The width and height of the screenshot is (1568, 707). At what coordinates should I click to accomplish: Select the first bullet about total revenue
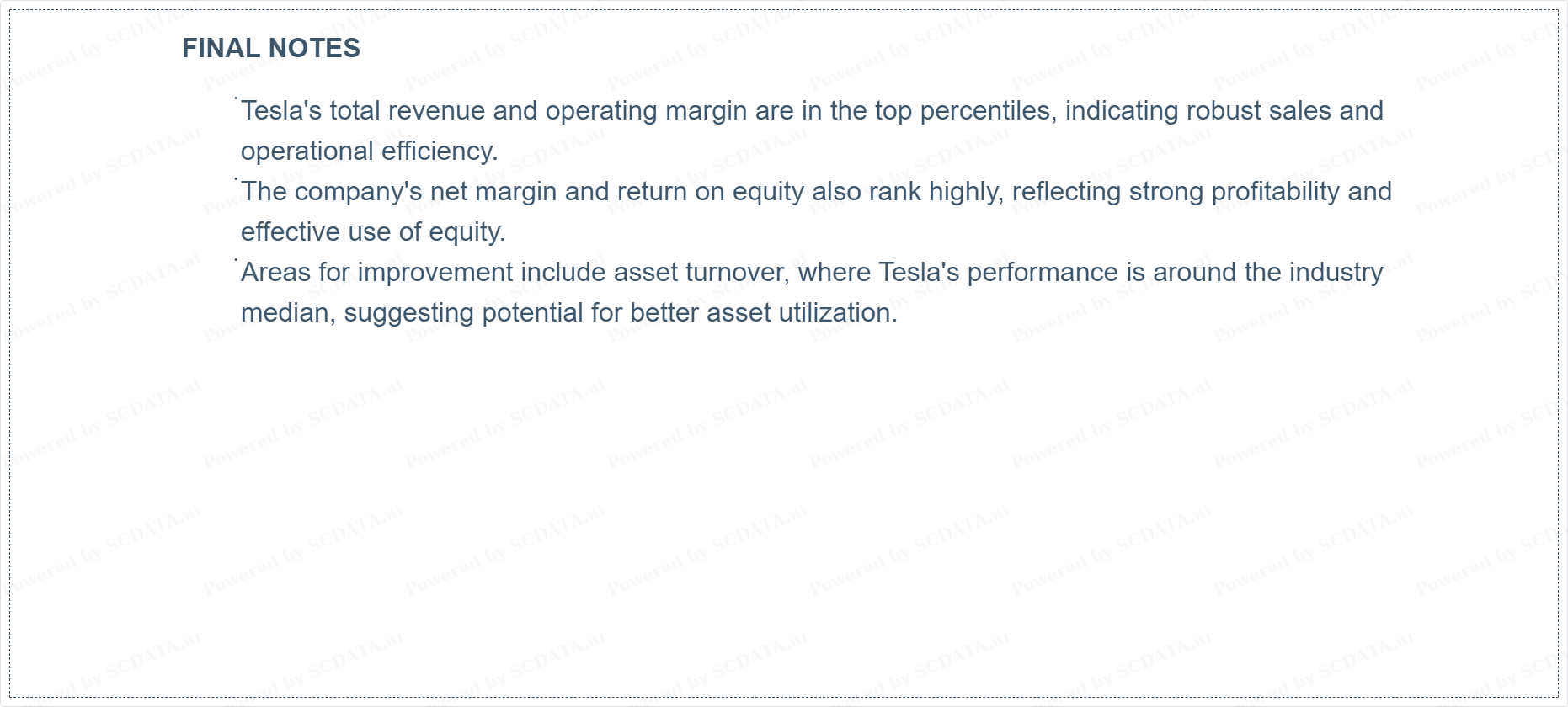[812, 130]
